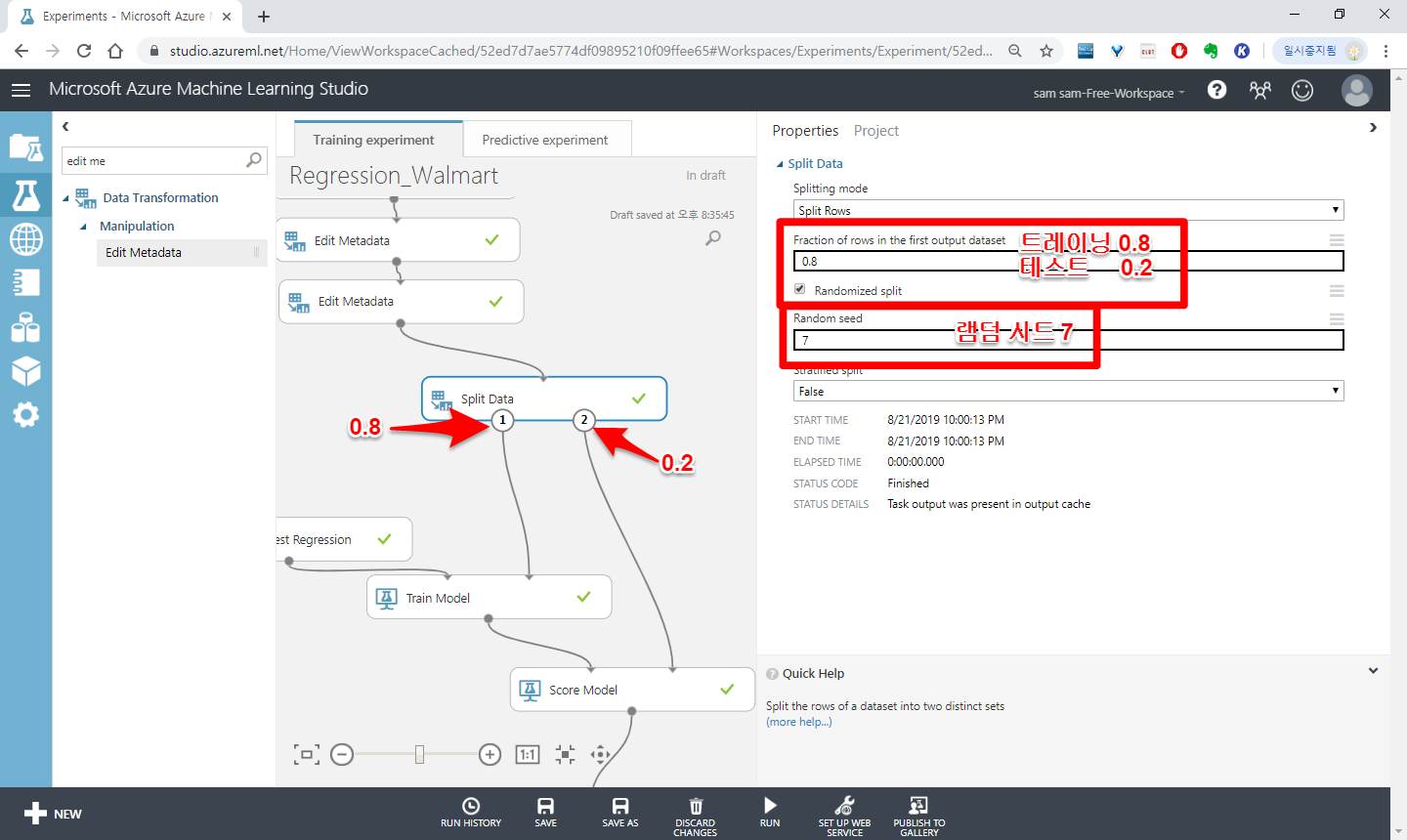Viewport: 1407px width, 840px height.
Task: Open the community people icon
Action: click(x=1260, y=90)
